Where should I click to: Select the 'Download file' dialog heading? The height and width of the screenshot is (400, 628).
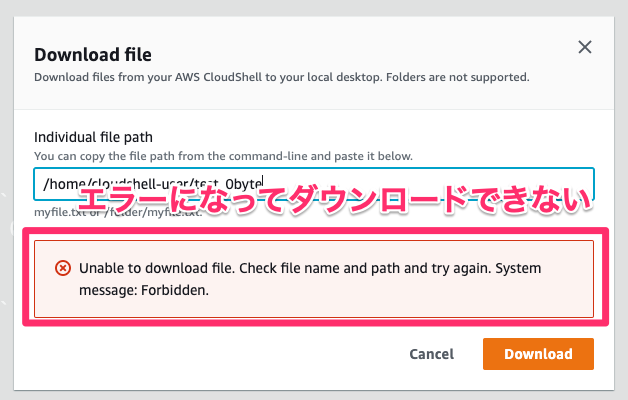(x=93, y=54)
